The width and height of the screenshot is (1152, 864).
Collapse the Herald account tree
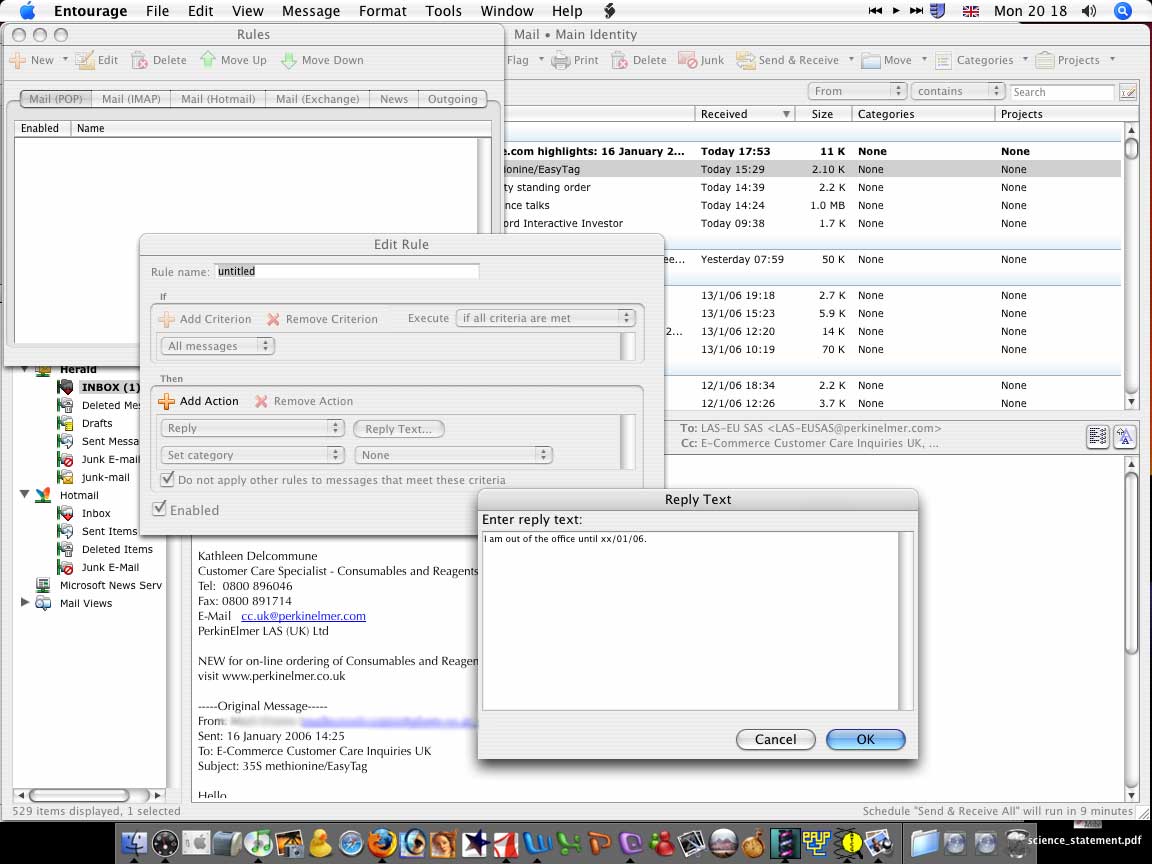(x=24, y=369)
